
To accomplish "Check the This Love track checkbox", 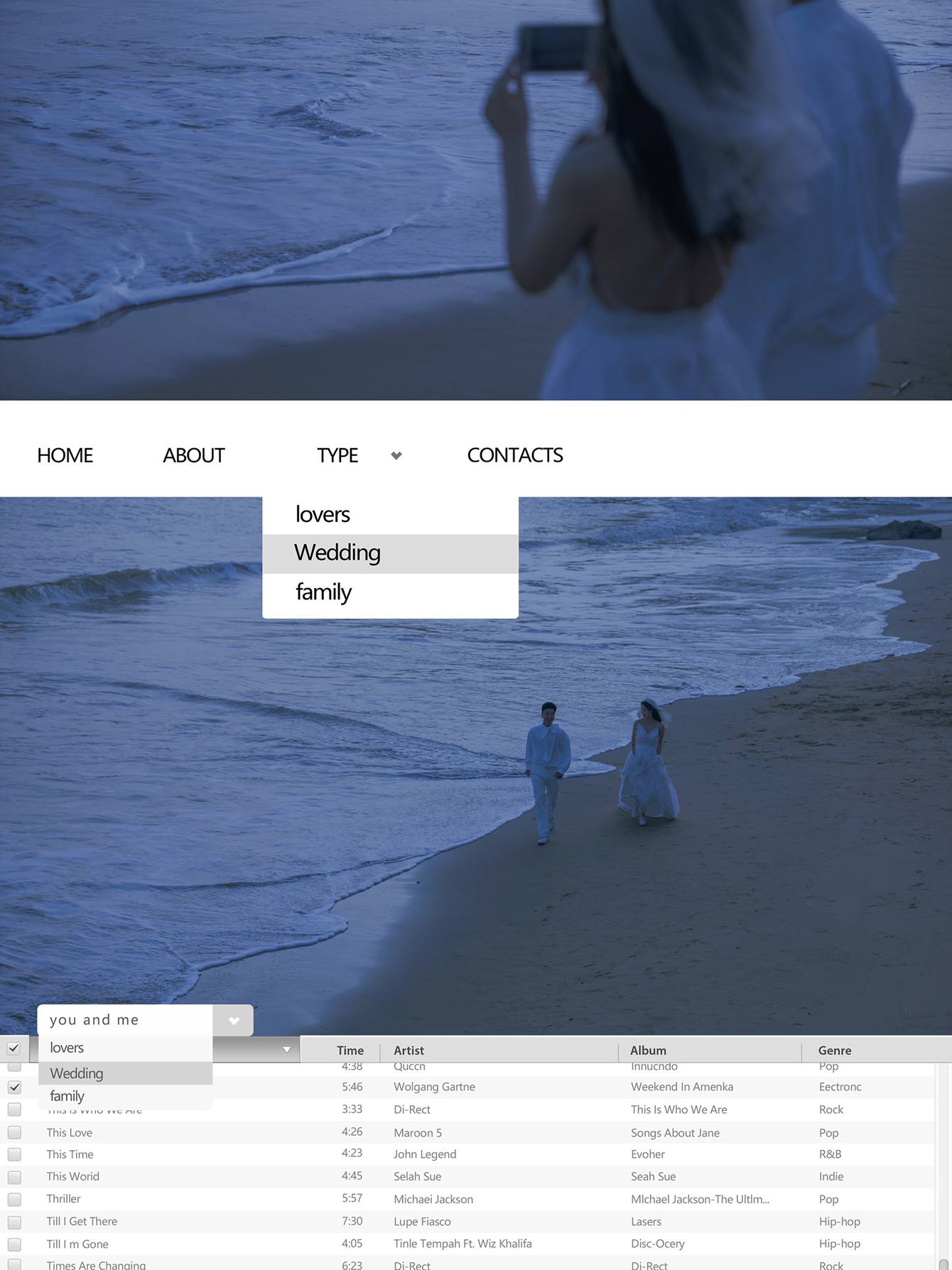I will point(14,1132).
